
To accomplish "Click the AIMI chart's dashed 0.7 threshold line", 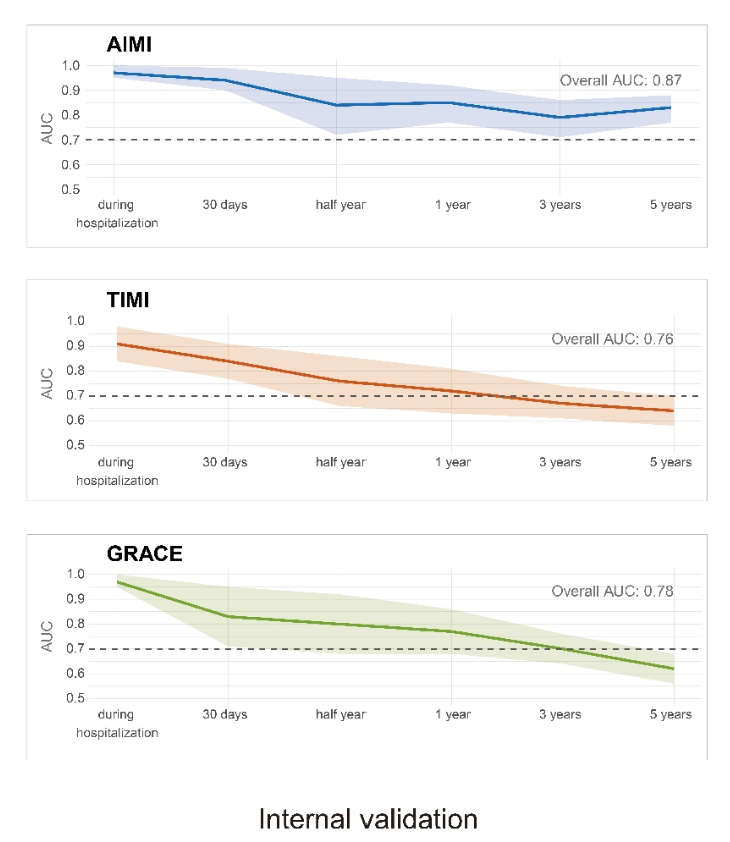I will (392, 140).
